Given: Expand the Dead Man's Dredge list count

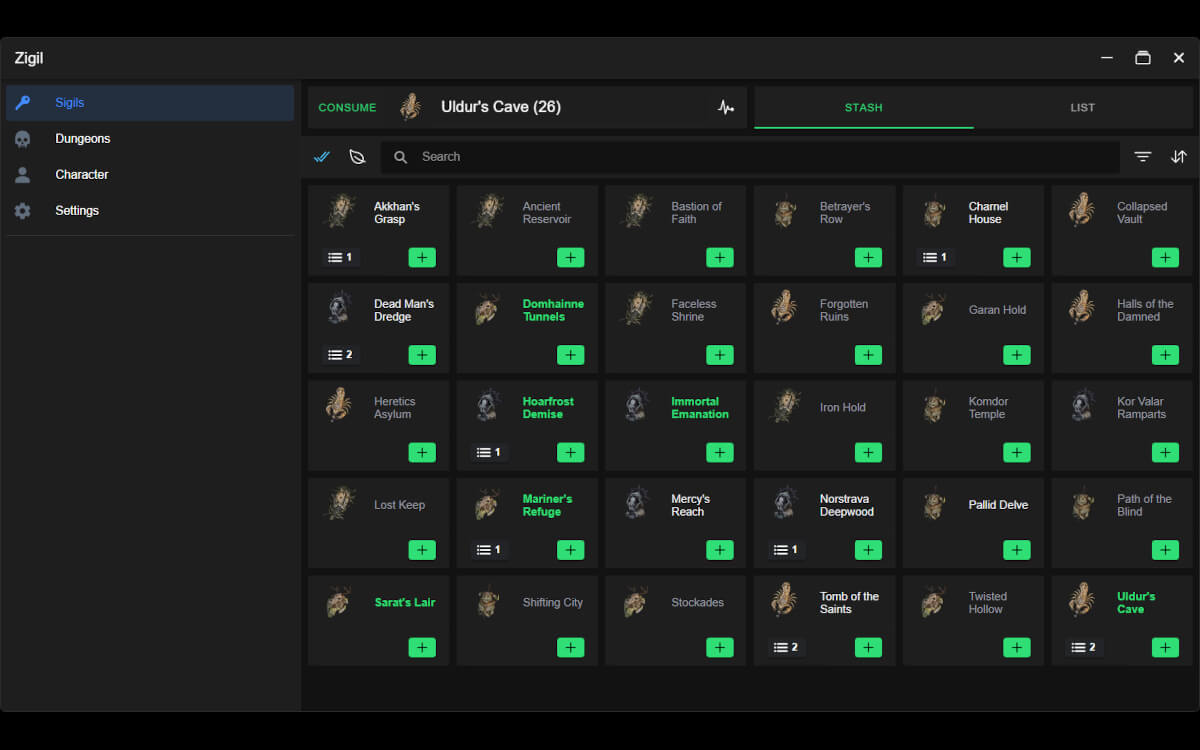Looking at the screenshot, I should 340,355.
